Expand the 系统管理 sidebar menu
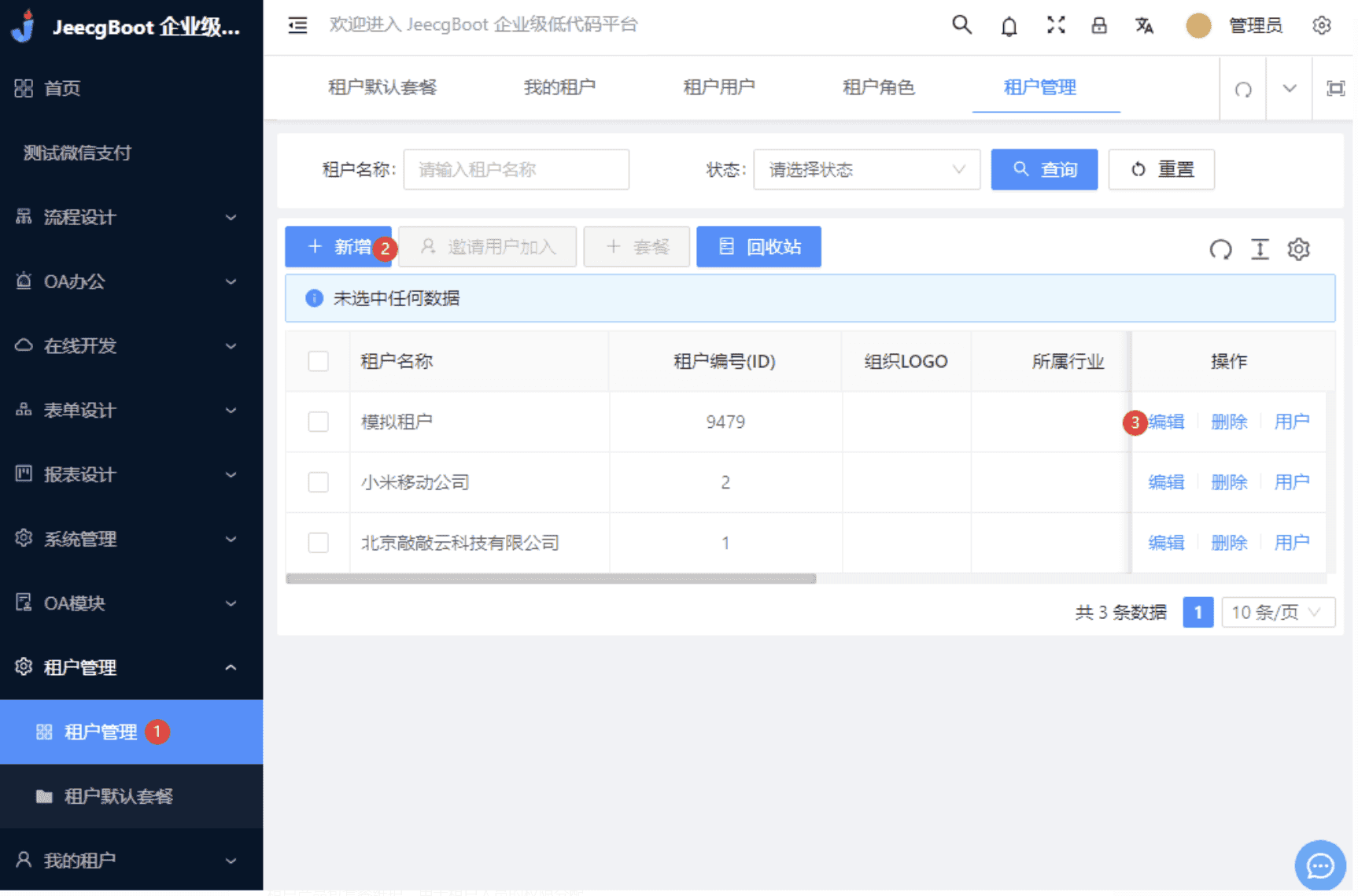Viewport: 1358px width, 896px height. pos(131,539)
